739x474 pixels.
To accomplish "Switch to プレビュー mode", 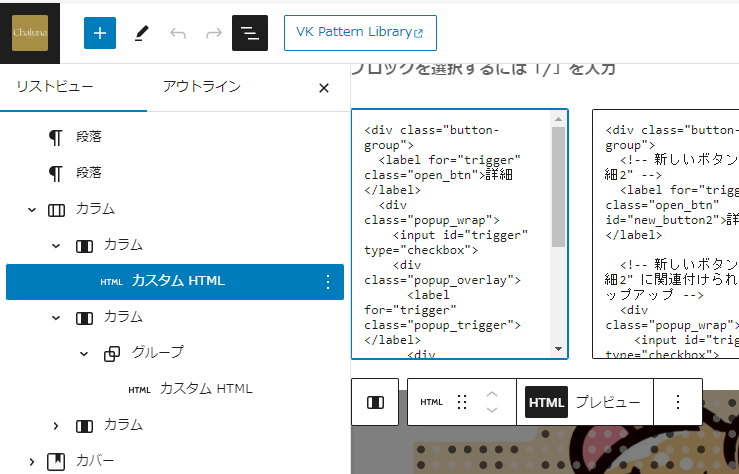I will coord(608,402).
